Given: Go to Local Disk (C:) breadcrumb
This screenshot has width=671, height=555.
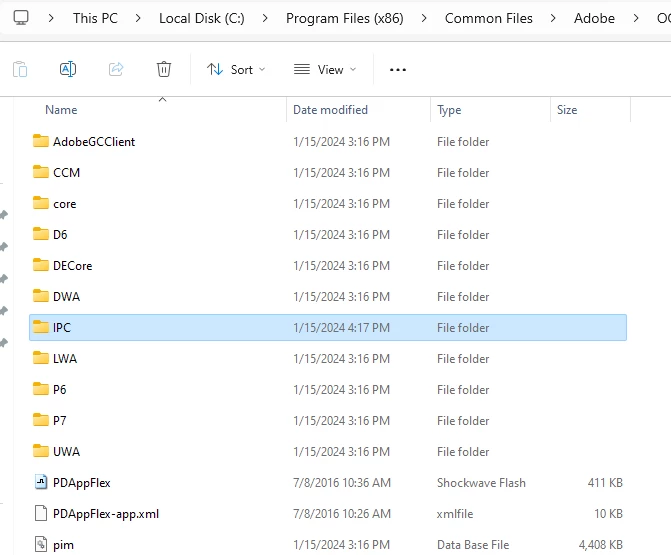Looking at the screenshot, I should coord(202,18).
